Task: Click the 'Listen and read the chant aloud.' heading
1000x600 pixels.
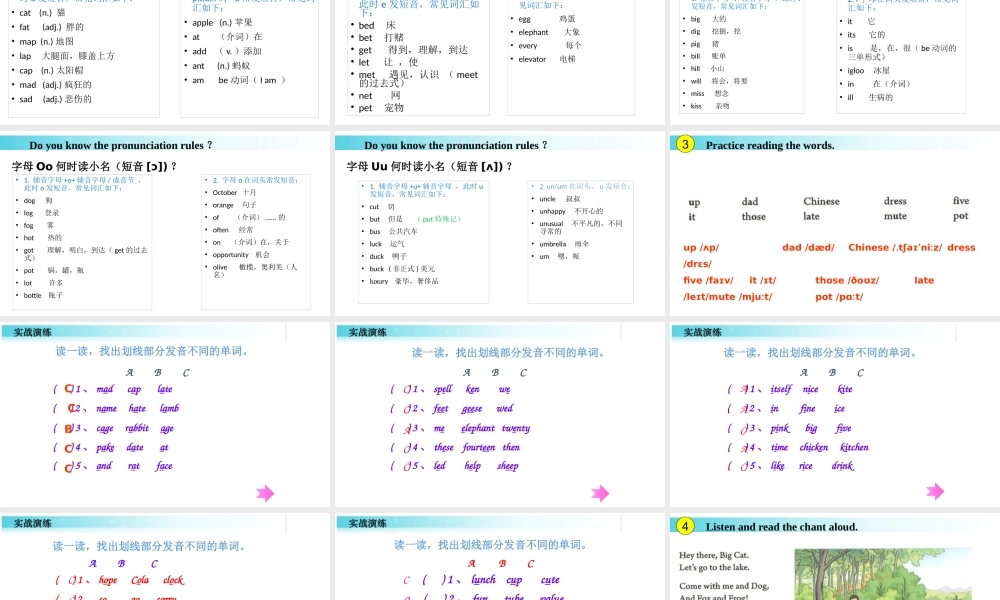Action: [781, 527]
